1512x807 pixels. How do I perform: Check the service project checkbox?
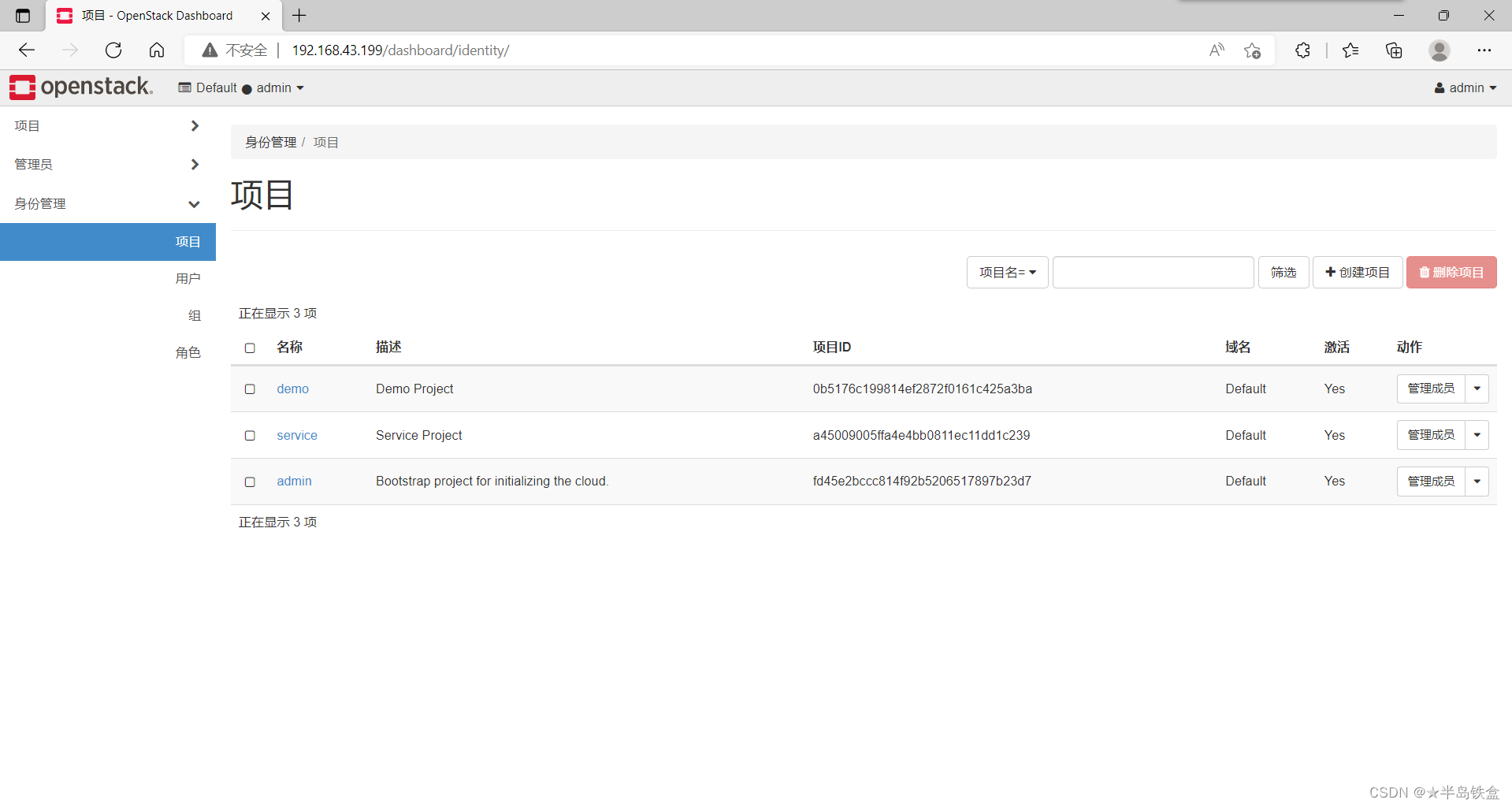point(250,435)
